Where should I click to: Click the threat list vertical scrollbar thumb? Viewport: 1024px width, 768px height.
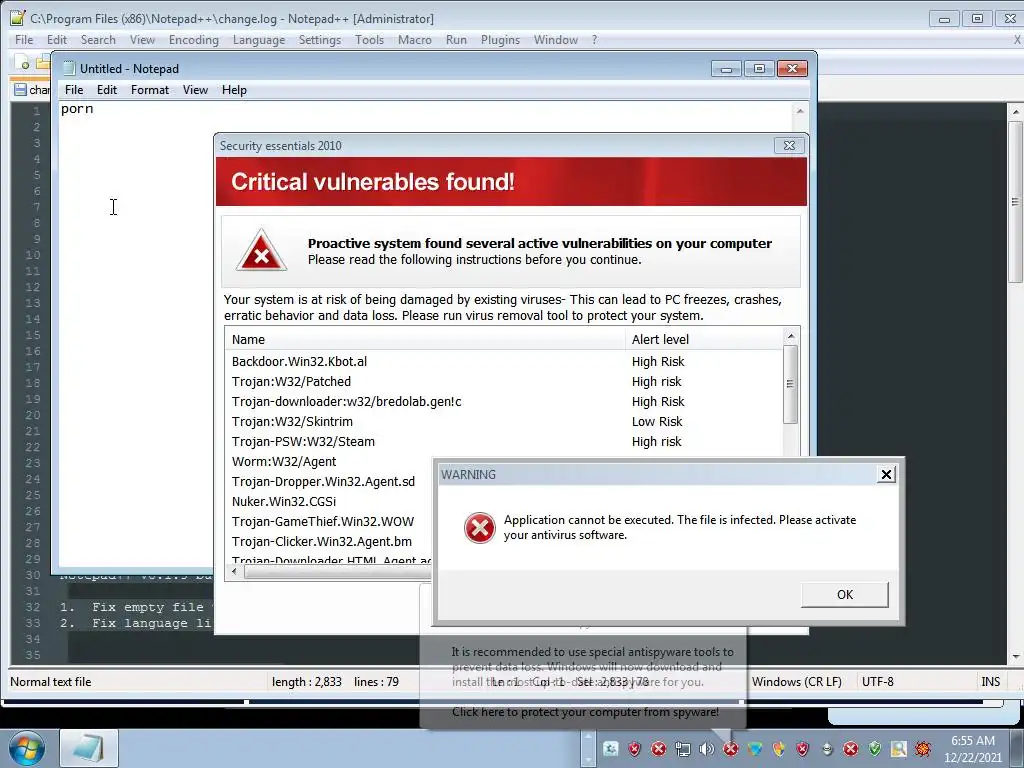790,384
